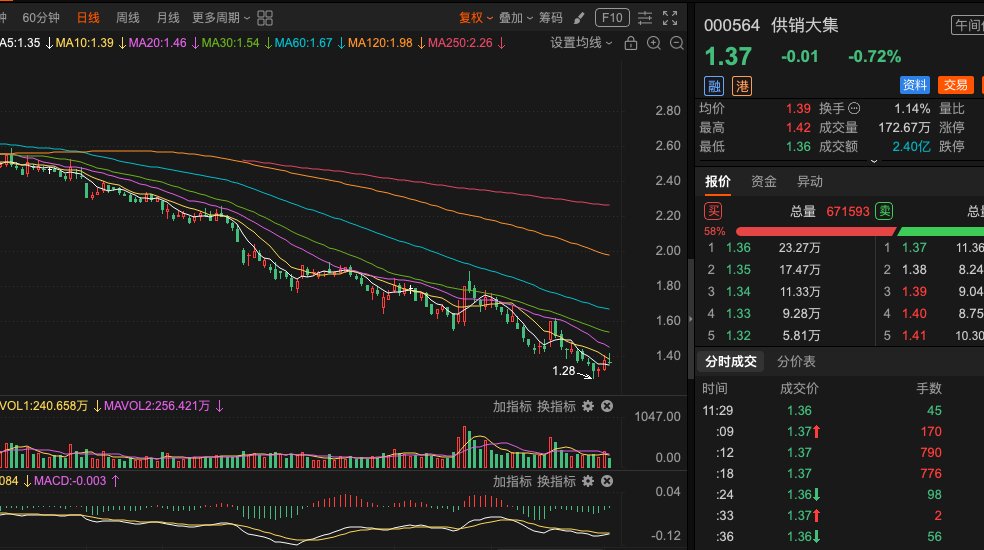Click the 成交额 2.40亿 value

pos(911,146)
